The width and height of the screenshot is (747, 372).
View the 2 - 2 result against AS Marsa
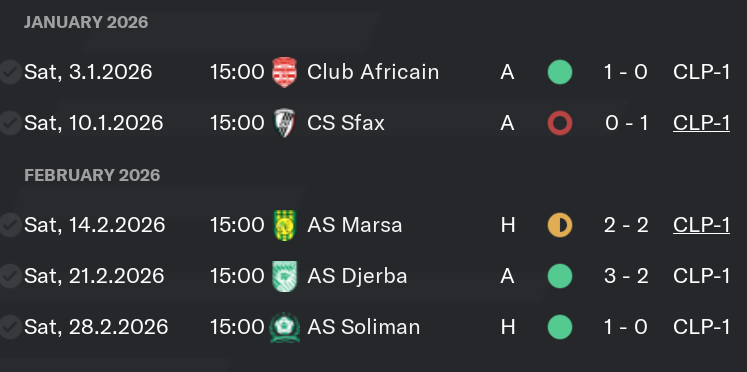(626, 225)
